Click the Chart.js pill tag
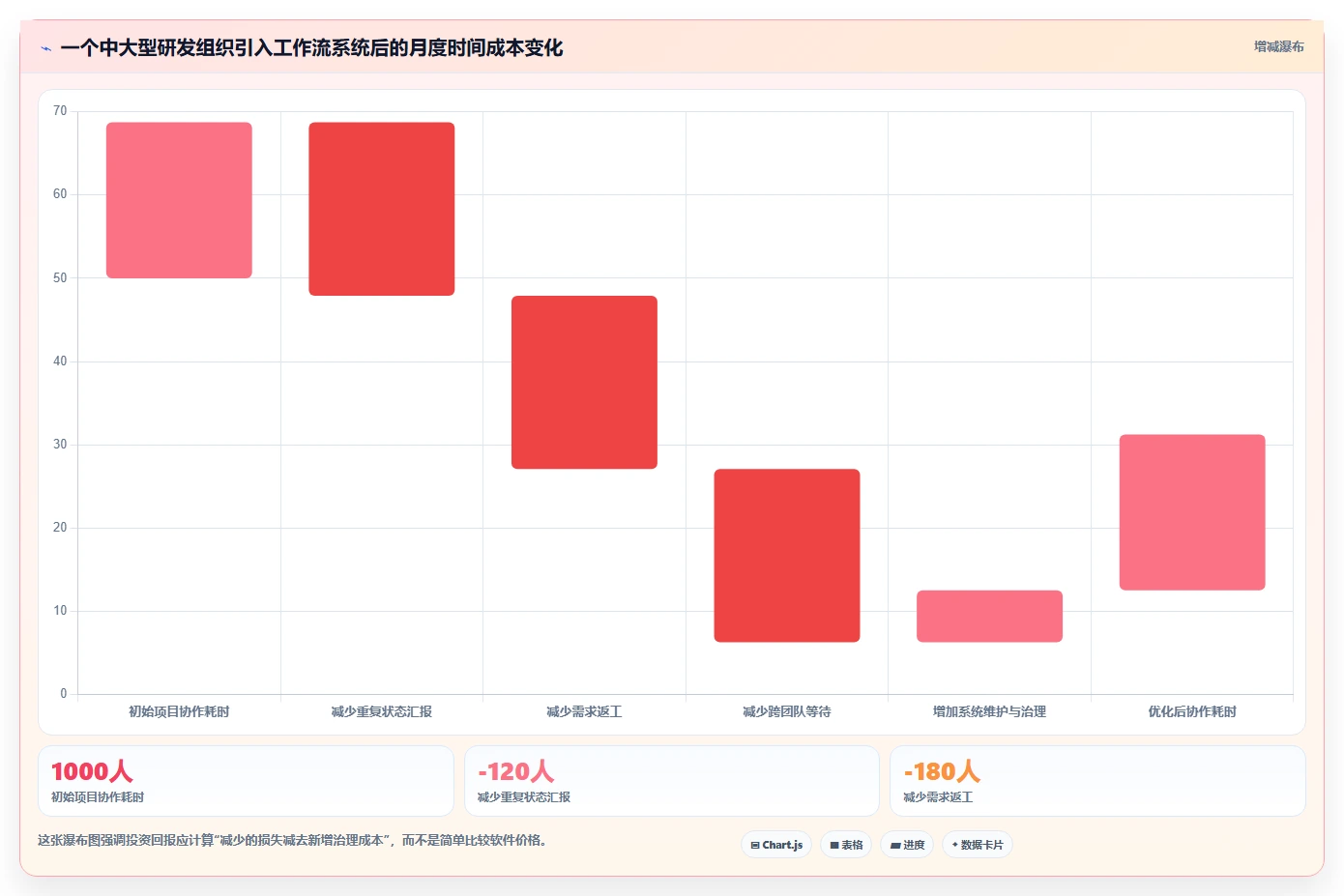Viewport: 1344px width, 896px height. click(776, 845)
